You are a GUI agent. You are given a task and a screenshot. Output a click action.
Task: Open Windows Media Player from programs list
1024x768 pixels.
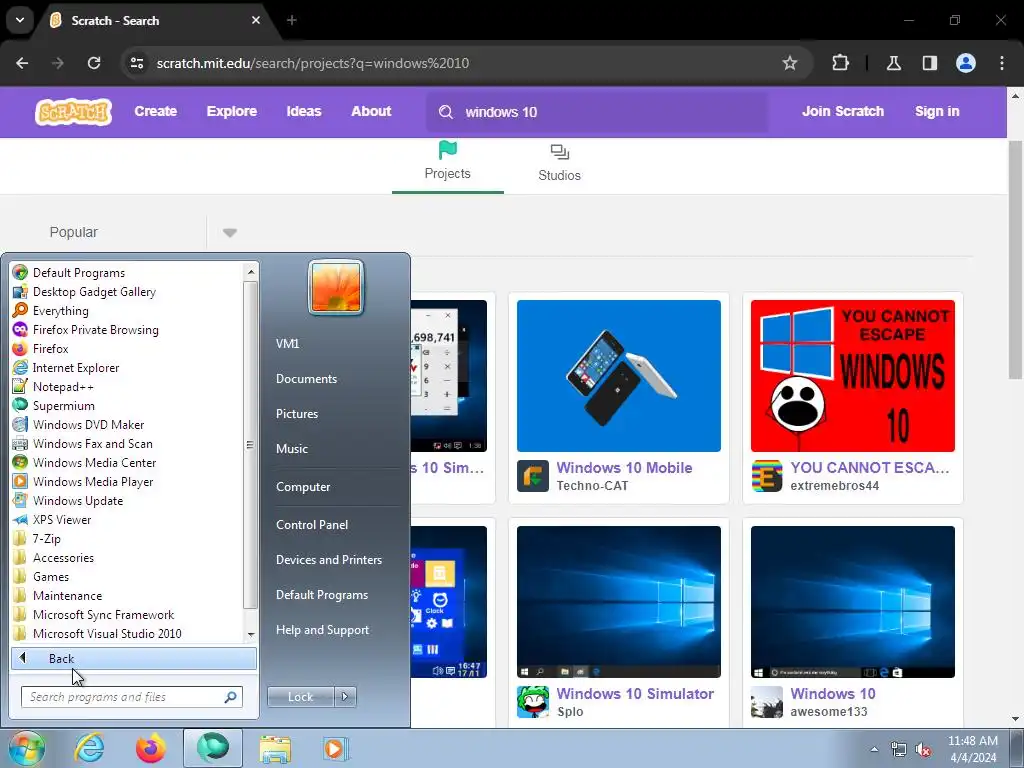[x=93, y=481]
